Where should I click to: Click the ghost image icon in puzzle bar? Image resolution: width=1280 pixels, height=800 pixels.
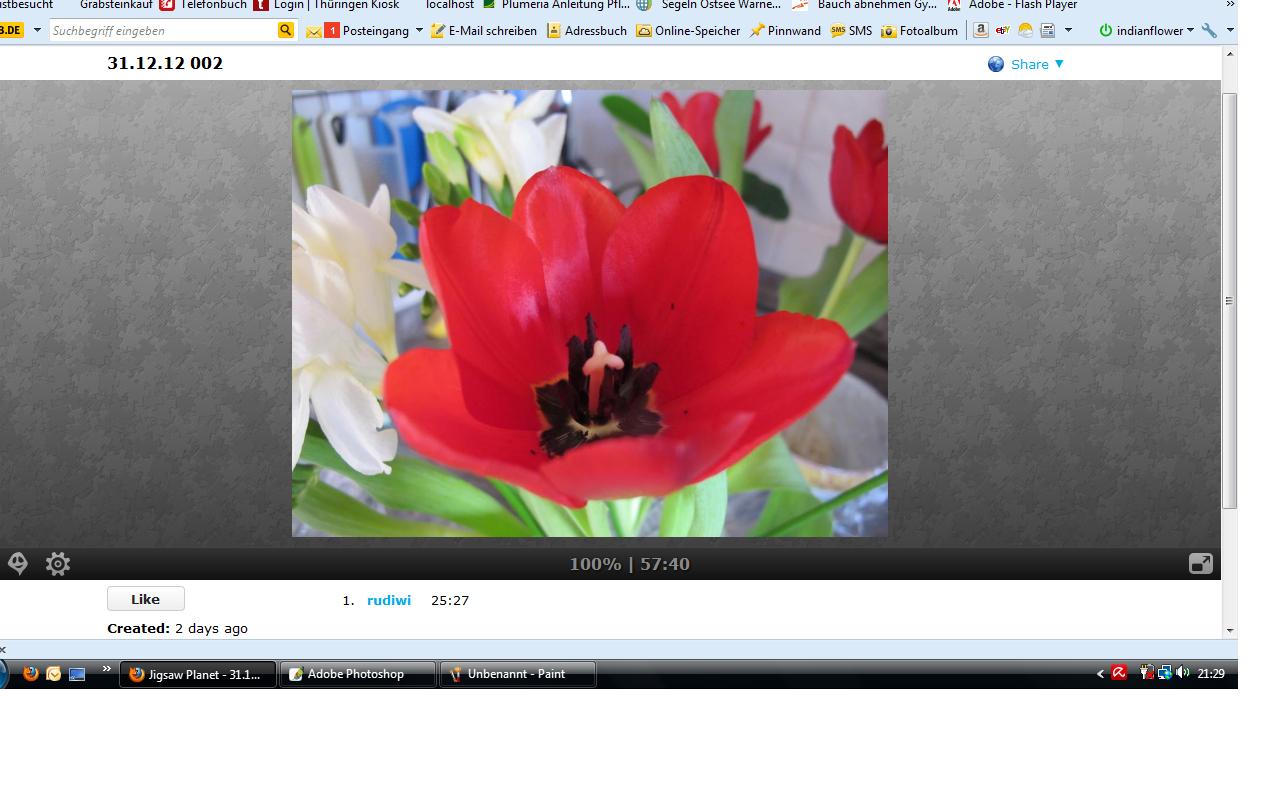(18, 564)
